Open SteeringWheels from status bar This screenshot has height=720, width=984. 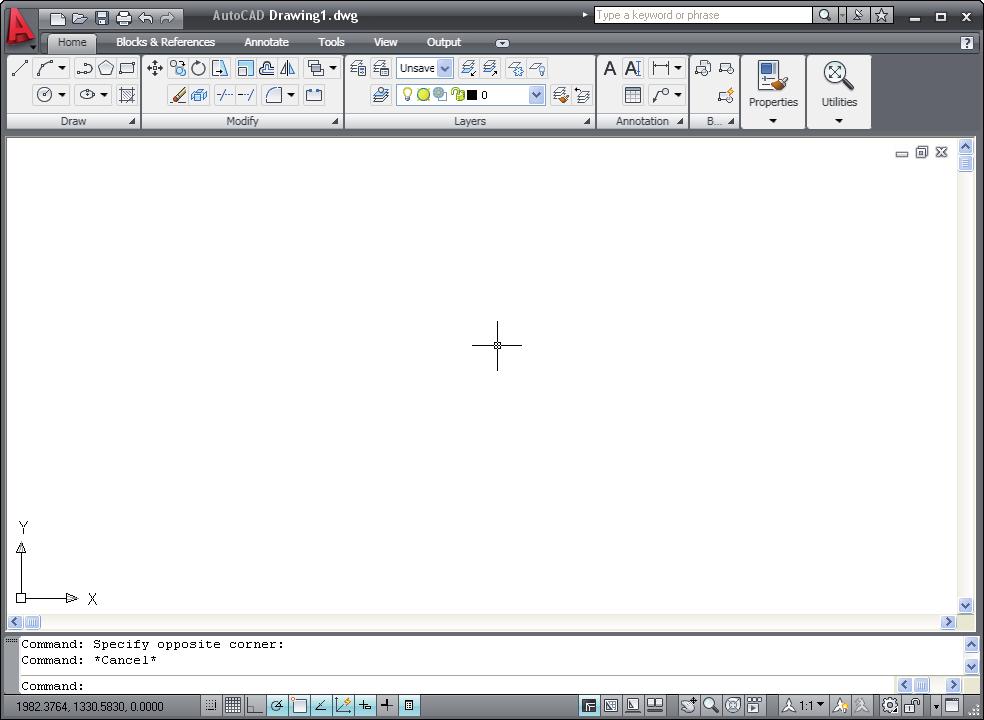point(732,706)
